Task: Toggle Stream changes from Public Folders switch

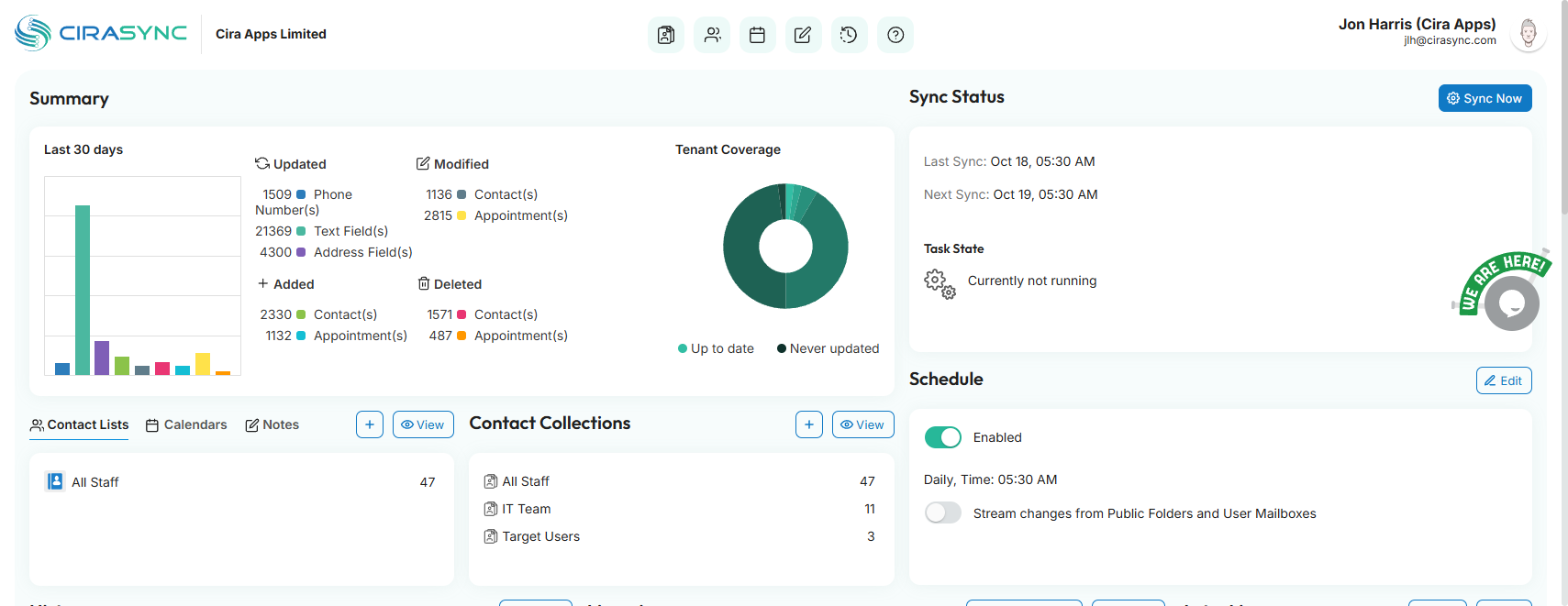Action: (x=943, y=513)
